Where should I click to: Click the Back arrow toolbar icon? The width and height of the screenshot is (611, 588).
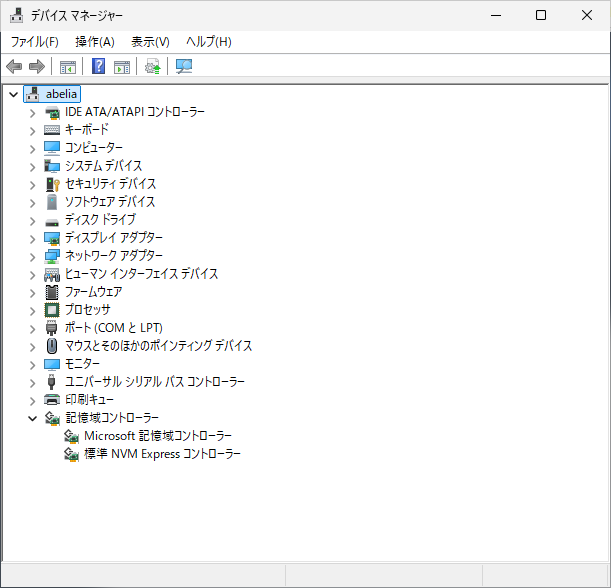click(14, 67)
